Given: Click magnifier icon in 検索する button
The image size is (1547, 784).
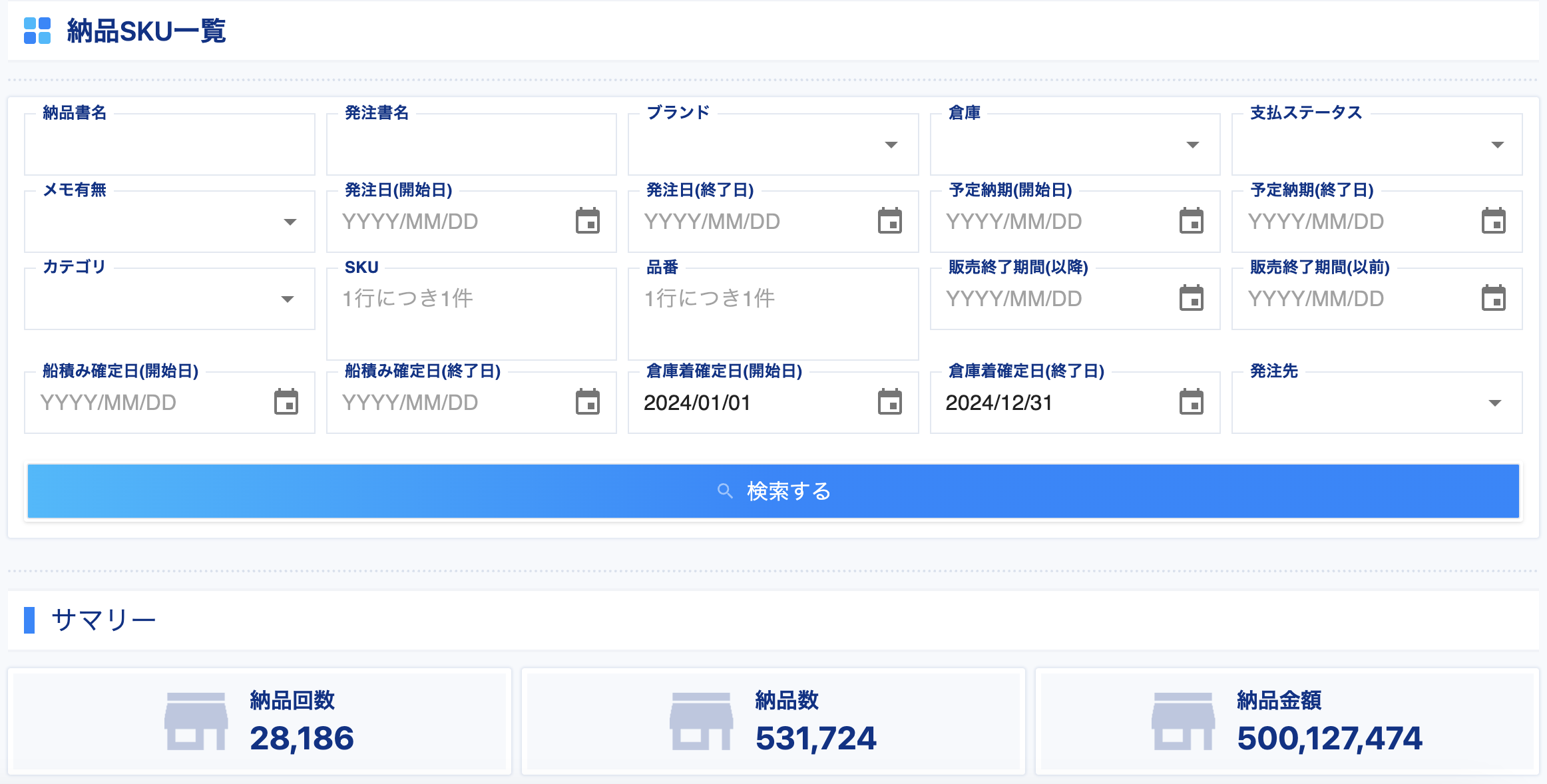Looking at the screenshot, I should tap(725, 491).
